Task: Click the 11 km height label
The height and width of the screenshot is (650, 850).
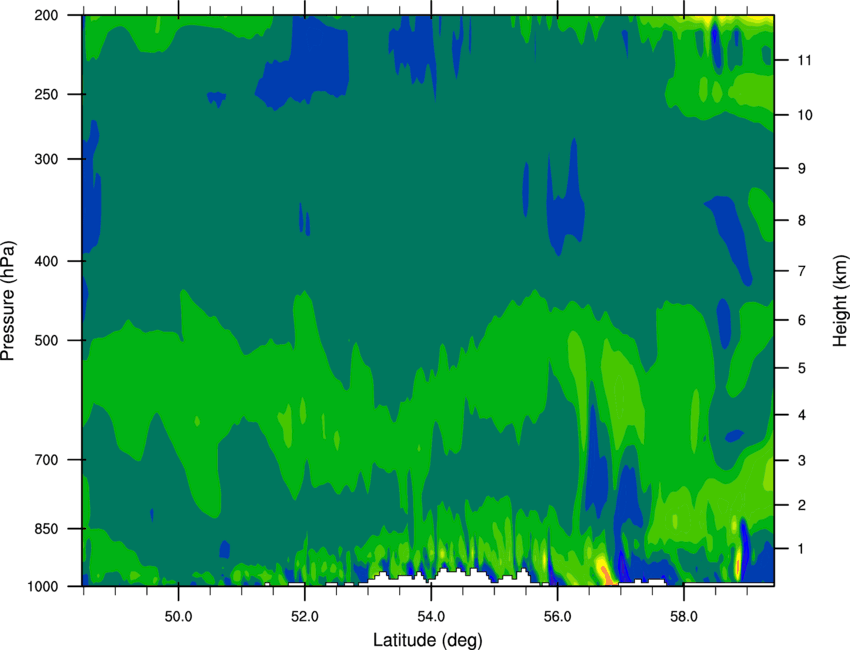Action: coord(804,60)
